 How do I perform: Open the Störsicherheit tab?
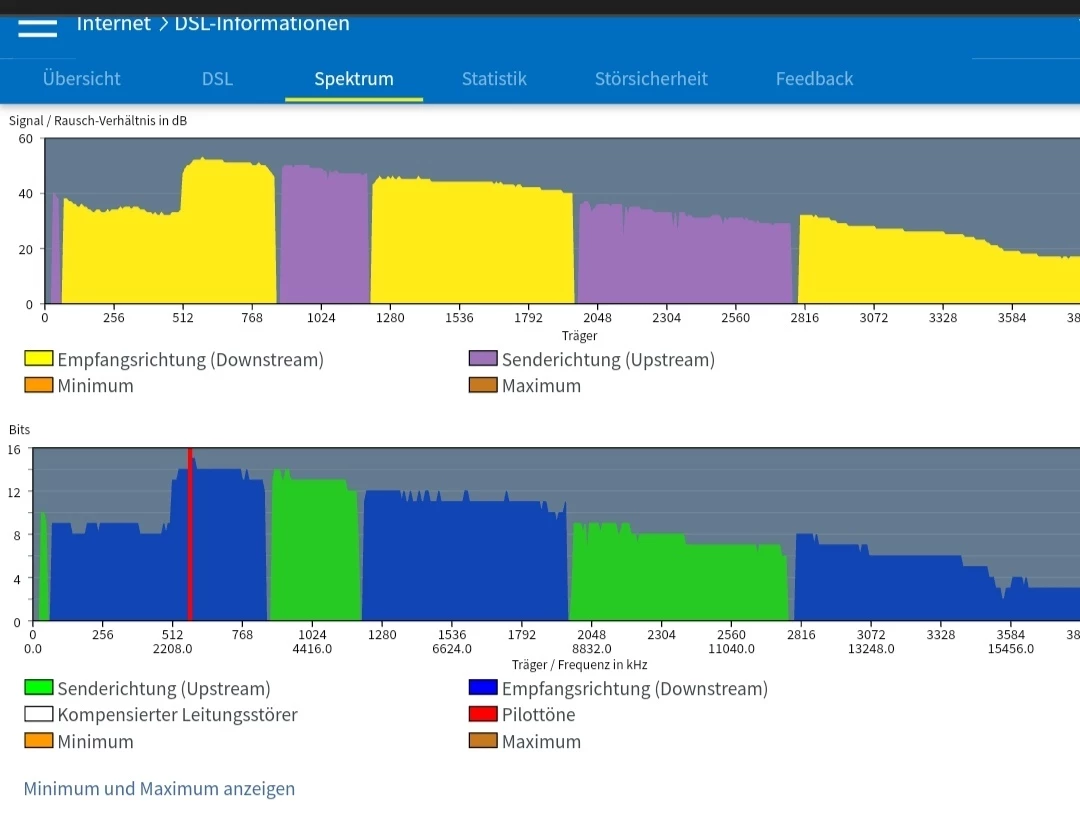click(x=651, y=79)
